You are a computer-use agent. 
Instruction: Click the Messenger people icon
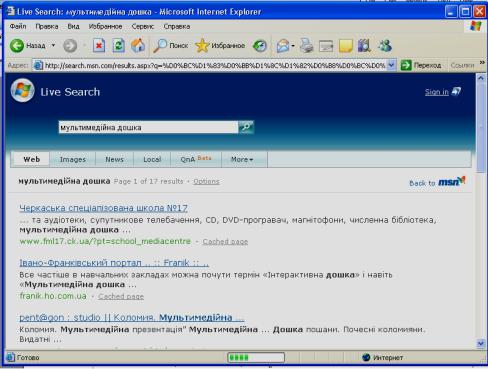(385, 46)
